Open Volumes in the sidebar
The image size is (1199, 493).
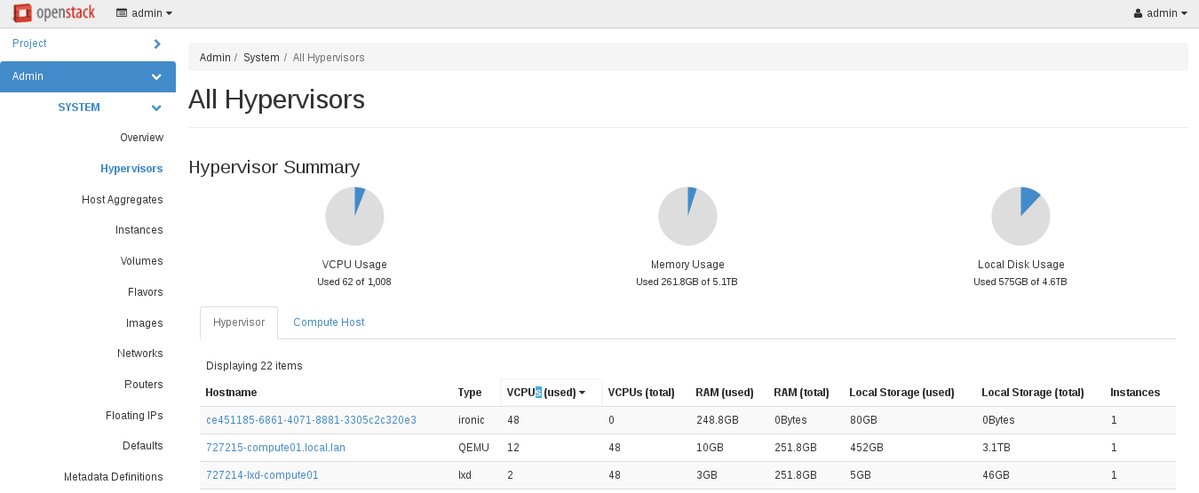point(141,261)
